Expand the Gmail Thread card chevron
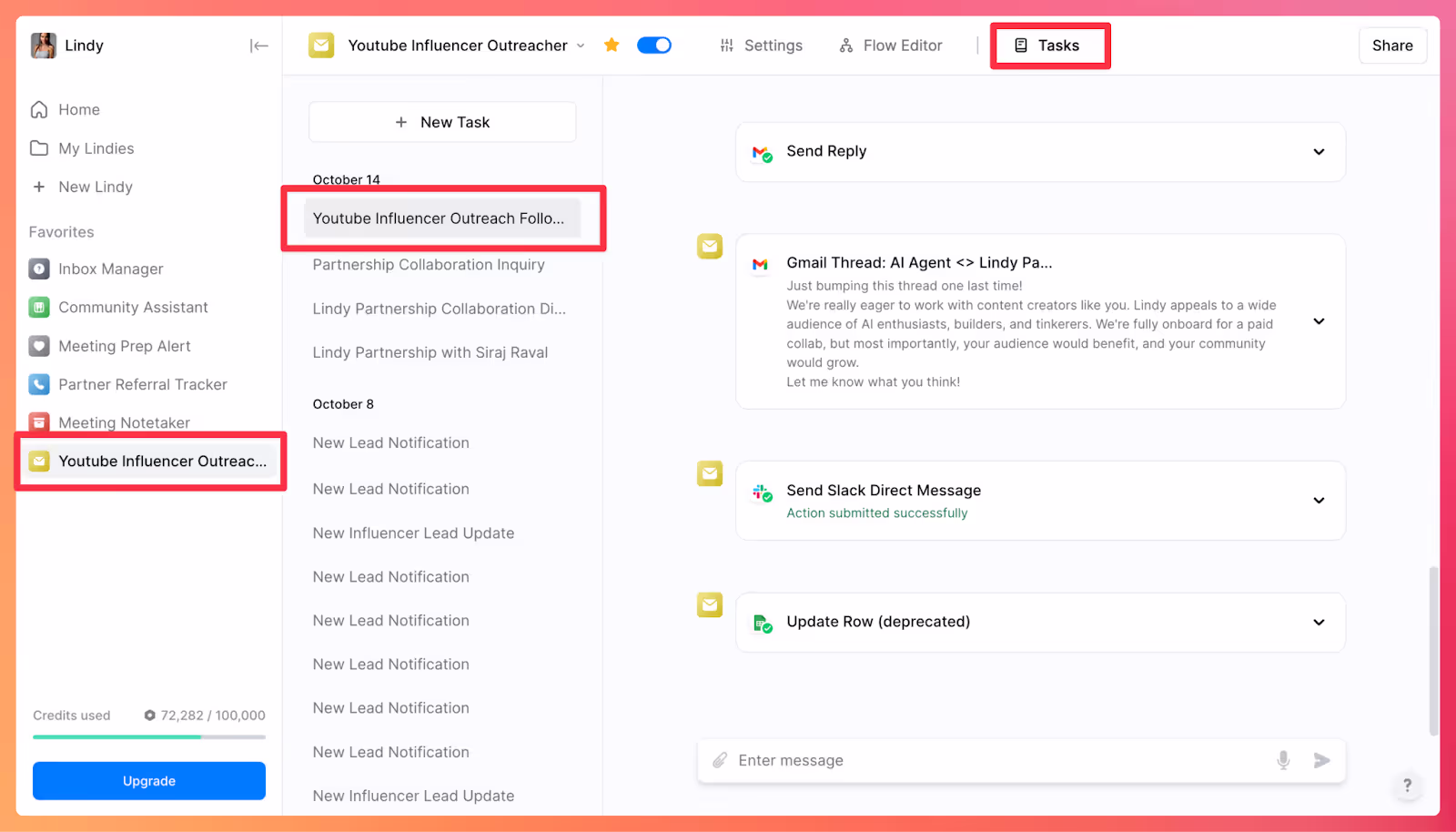This screenshot has width=1456, height=832. pyautogui.click(x=1319, y=321)
